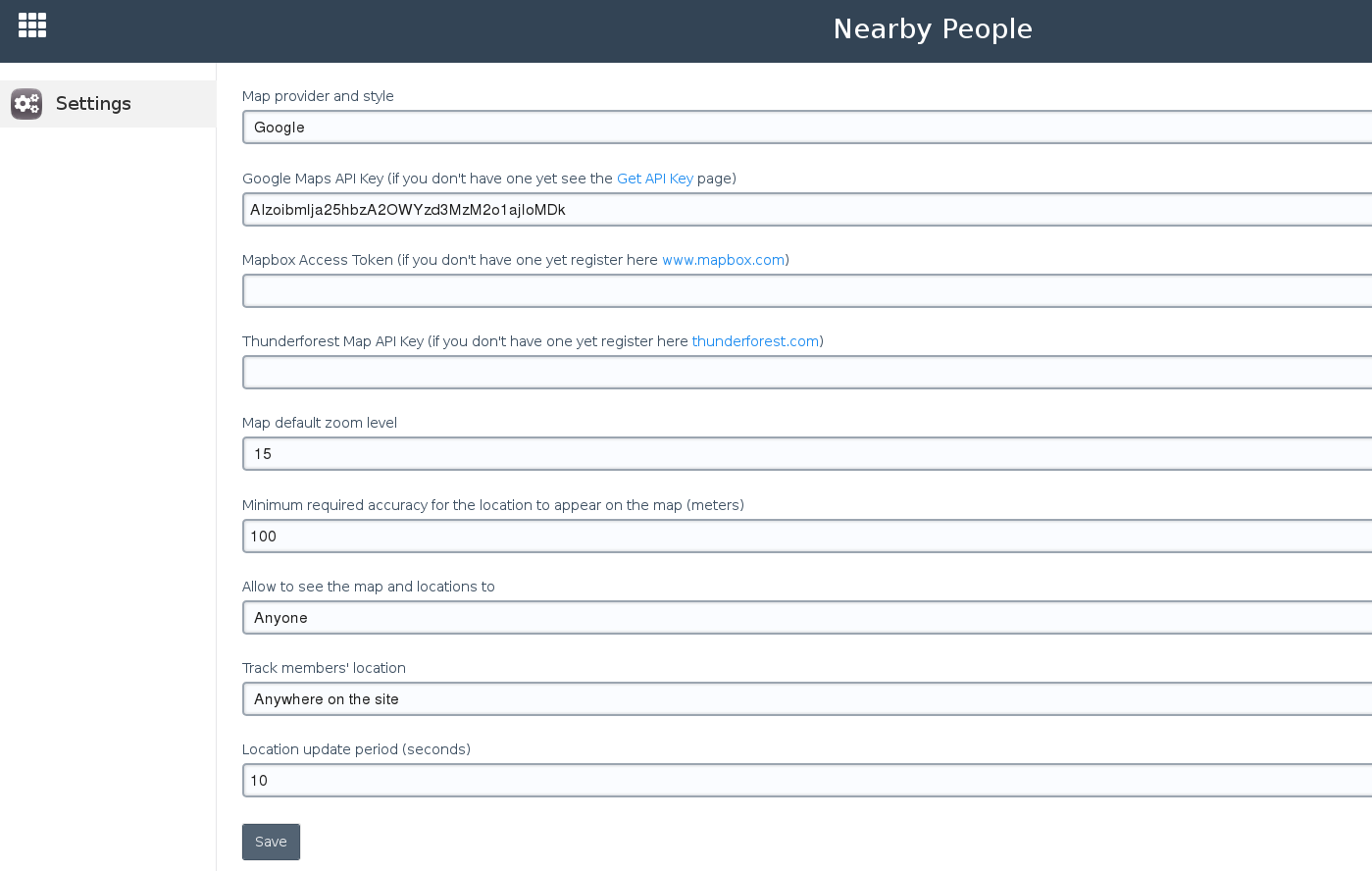Expand the 'Allow to see the map' dropdown
Image resolution: width=1372 pixels, height=871 pixels.
pyautogui.click(x=806, y=618)
